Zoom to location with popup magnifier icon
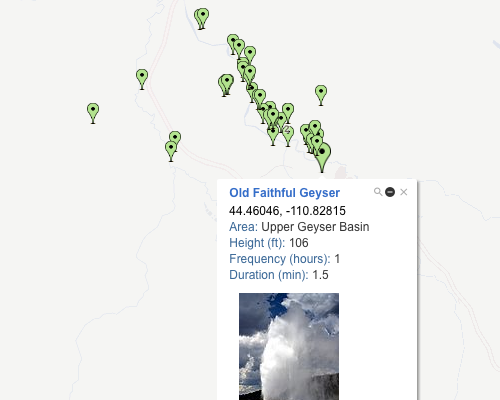Screen dimensions: 500x400 (x=378, y=192)
